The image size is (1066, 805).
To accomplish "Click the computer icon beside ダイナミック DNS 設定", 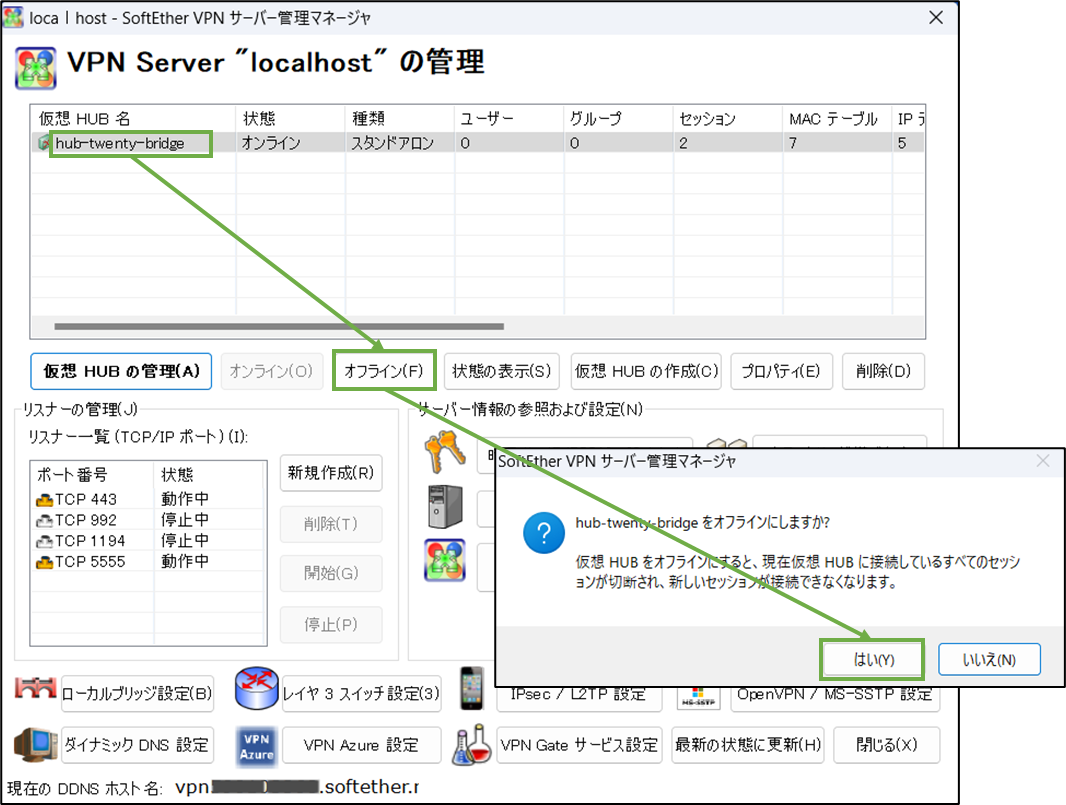I will (35, 744).
